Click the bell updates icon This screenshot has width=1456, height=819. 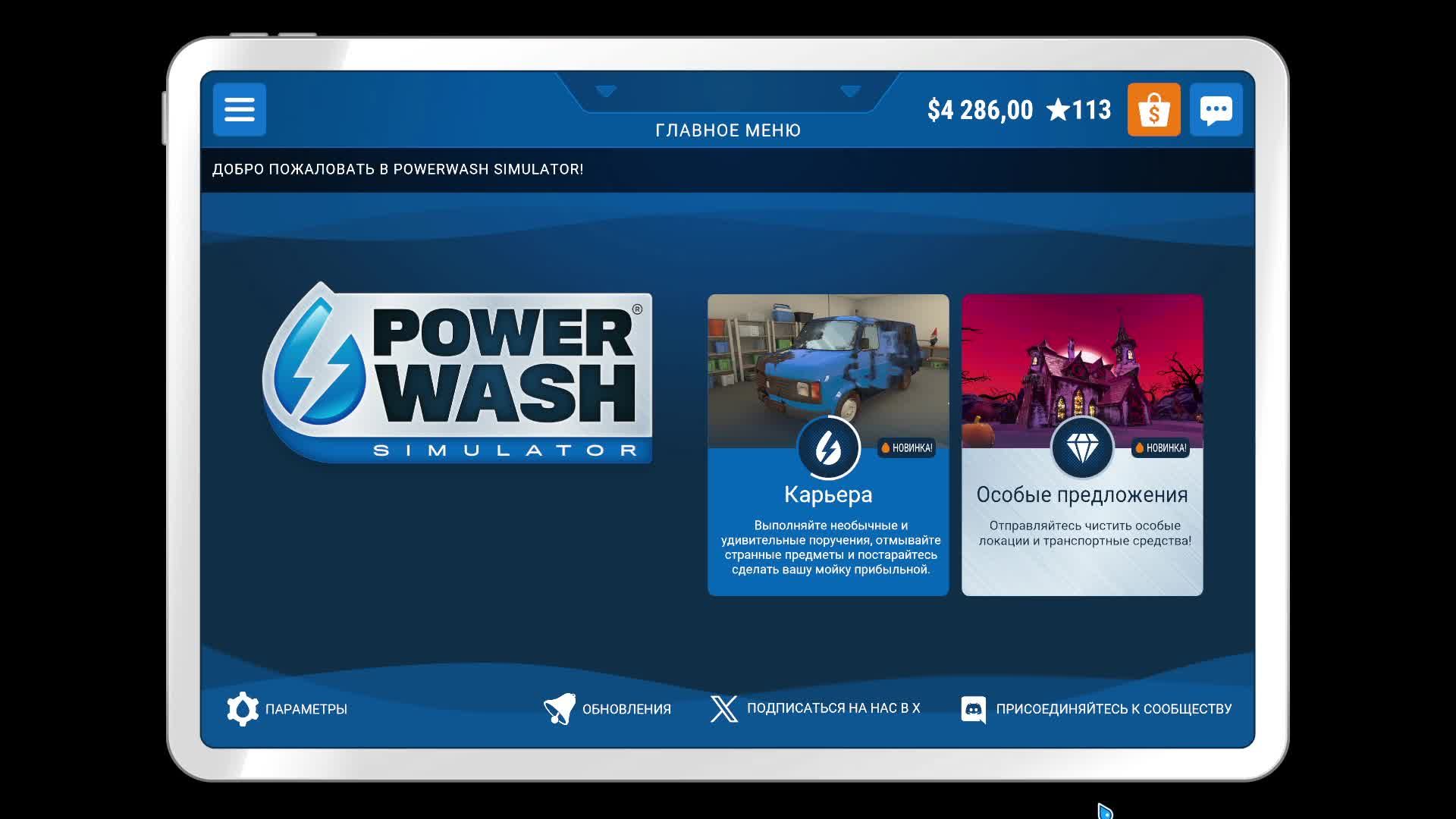coord(560,709)
